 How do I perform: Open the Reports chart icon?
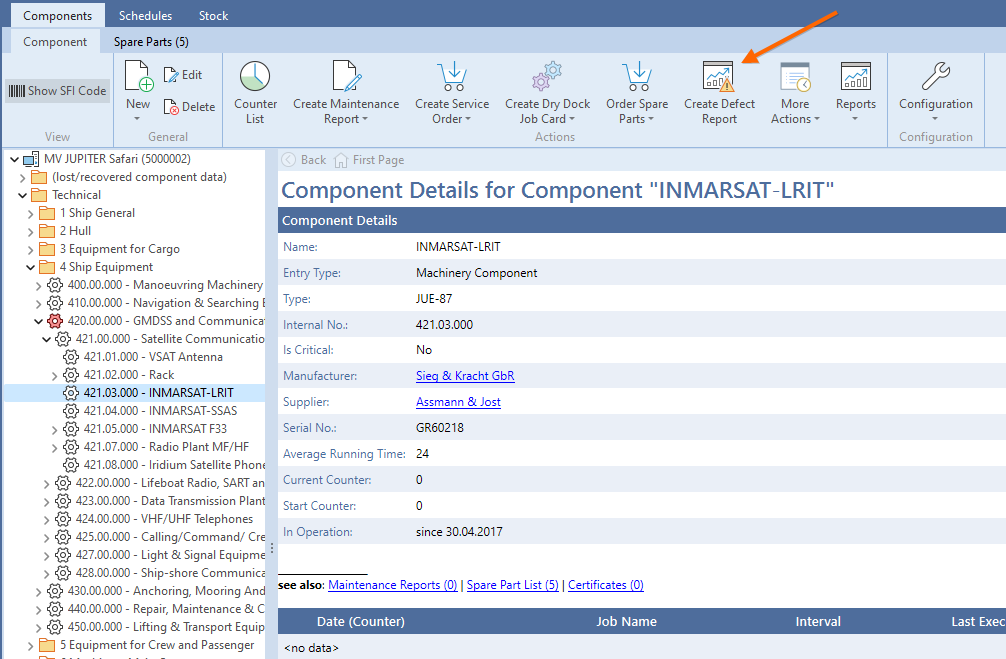(x=856, y=76)
